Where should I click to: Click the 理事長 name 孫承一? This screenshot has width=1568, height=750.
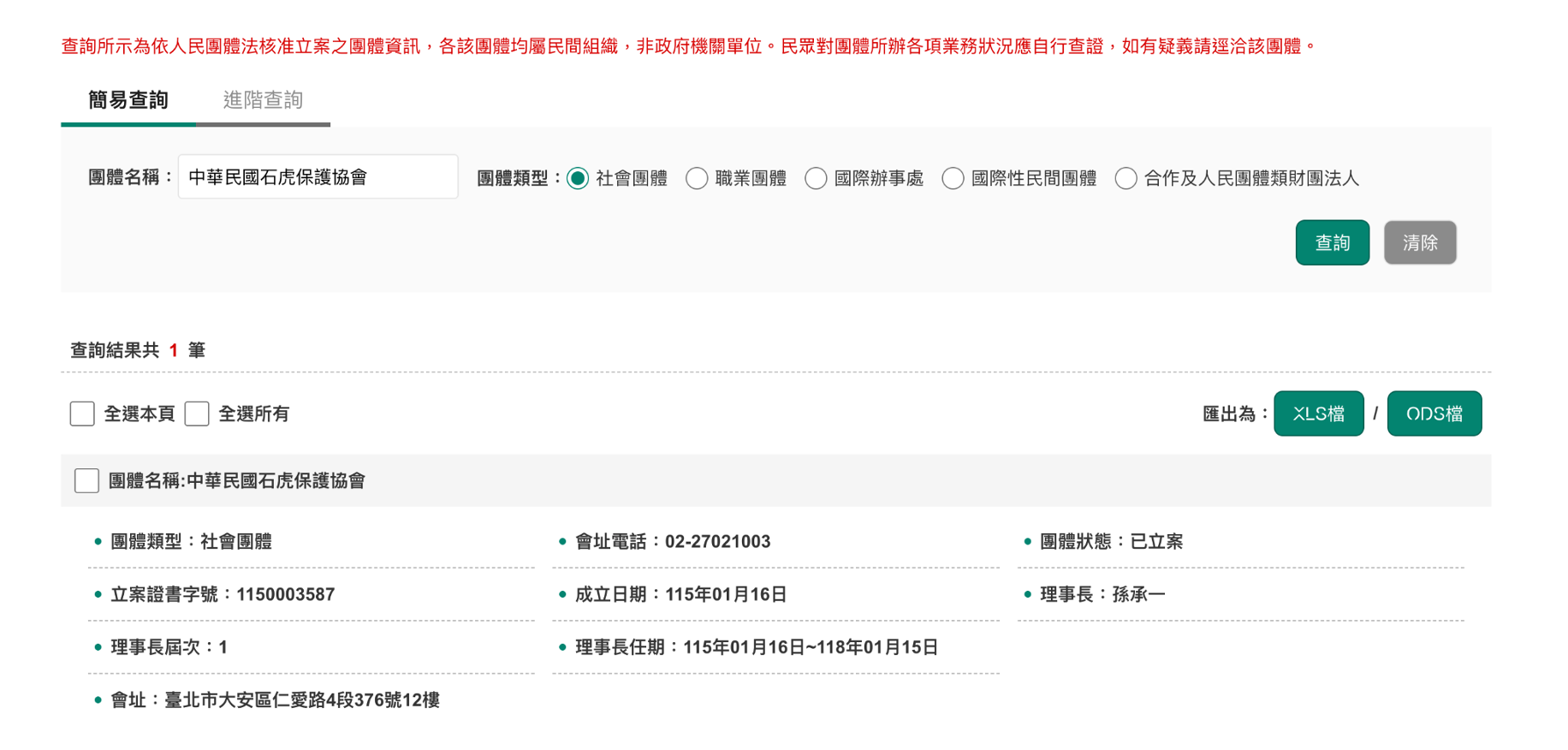1138,595
